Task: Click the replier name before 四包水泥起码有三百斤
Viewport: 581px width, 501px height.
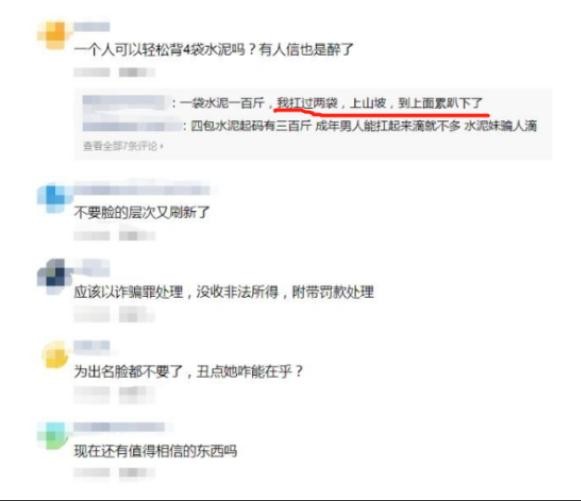Action: coord(132,126)
